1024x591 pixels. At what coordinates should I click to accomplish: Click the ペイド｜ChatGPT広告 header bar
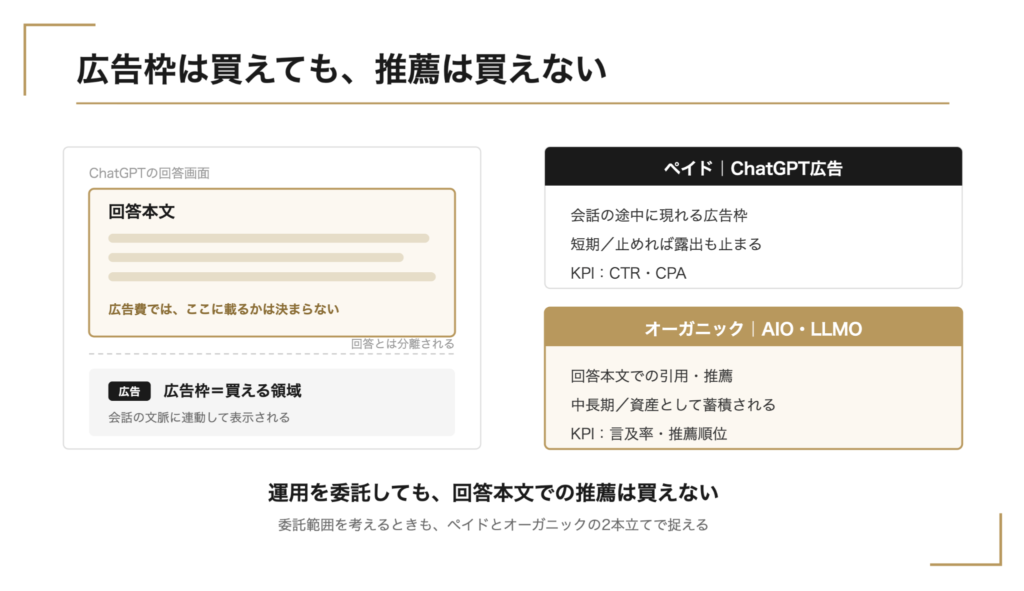[753, 167]
